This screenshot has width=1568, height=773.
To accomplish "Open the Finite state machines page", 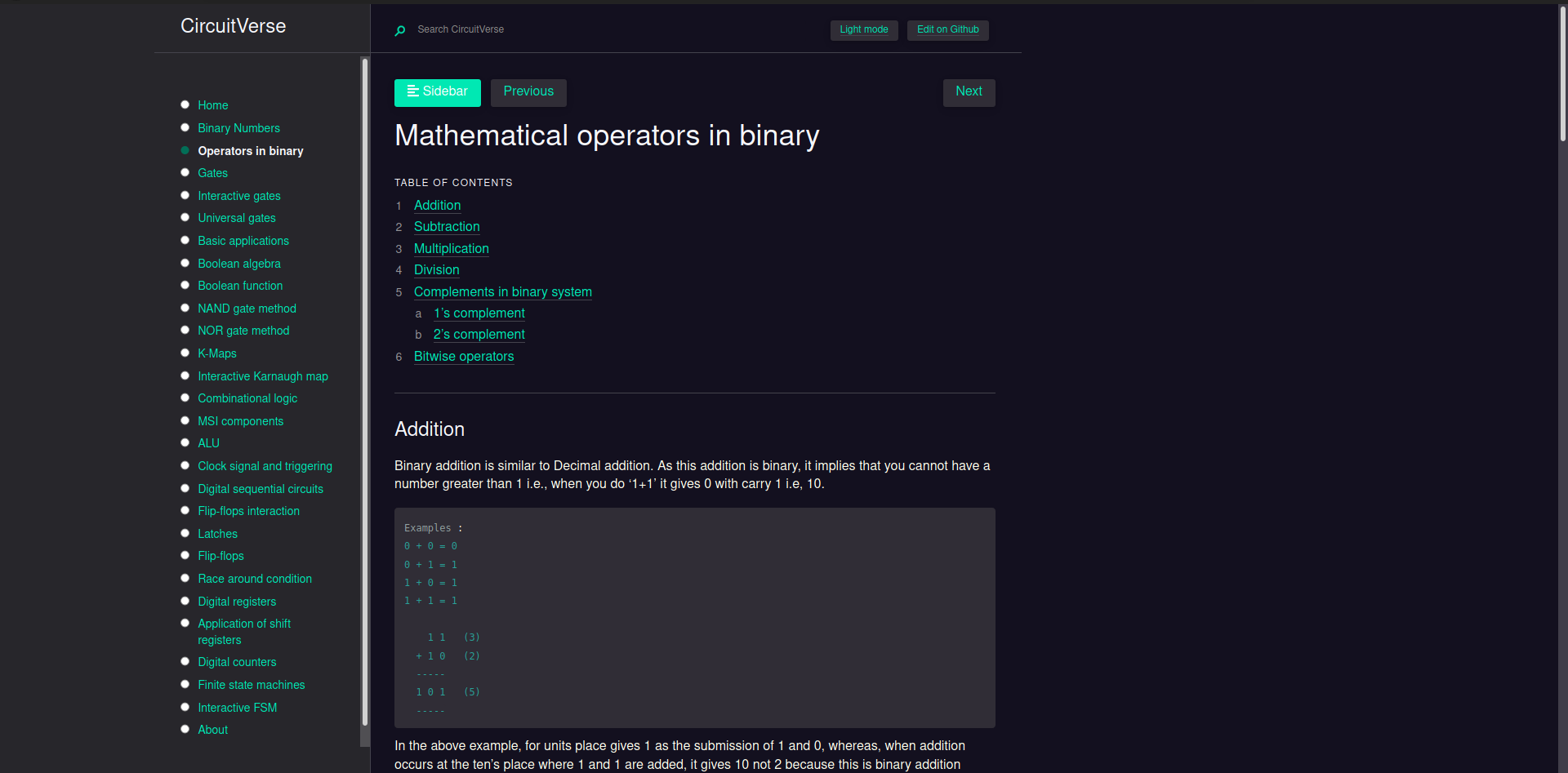I will pyautogui.click(x=251, y=684).
